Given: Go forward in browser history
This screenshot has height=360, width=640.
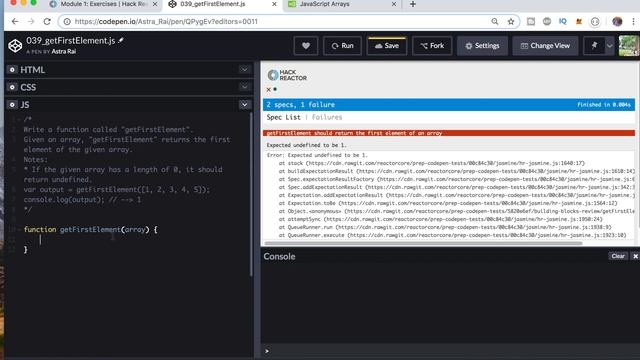Looking at the screenshot, I should pyautogui.click(x=31, y=21).
